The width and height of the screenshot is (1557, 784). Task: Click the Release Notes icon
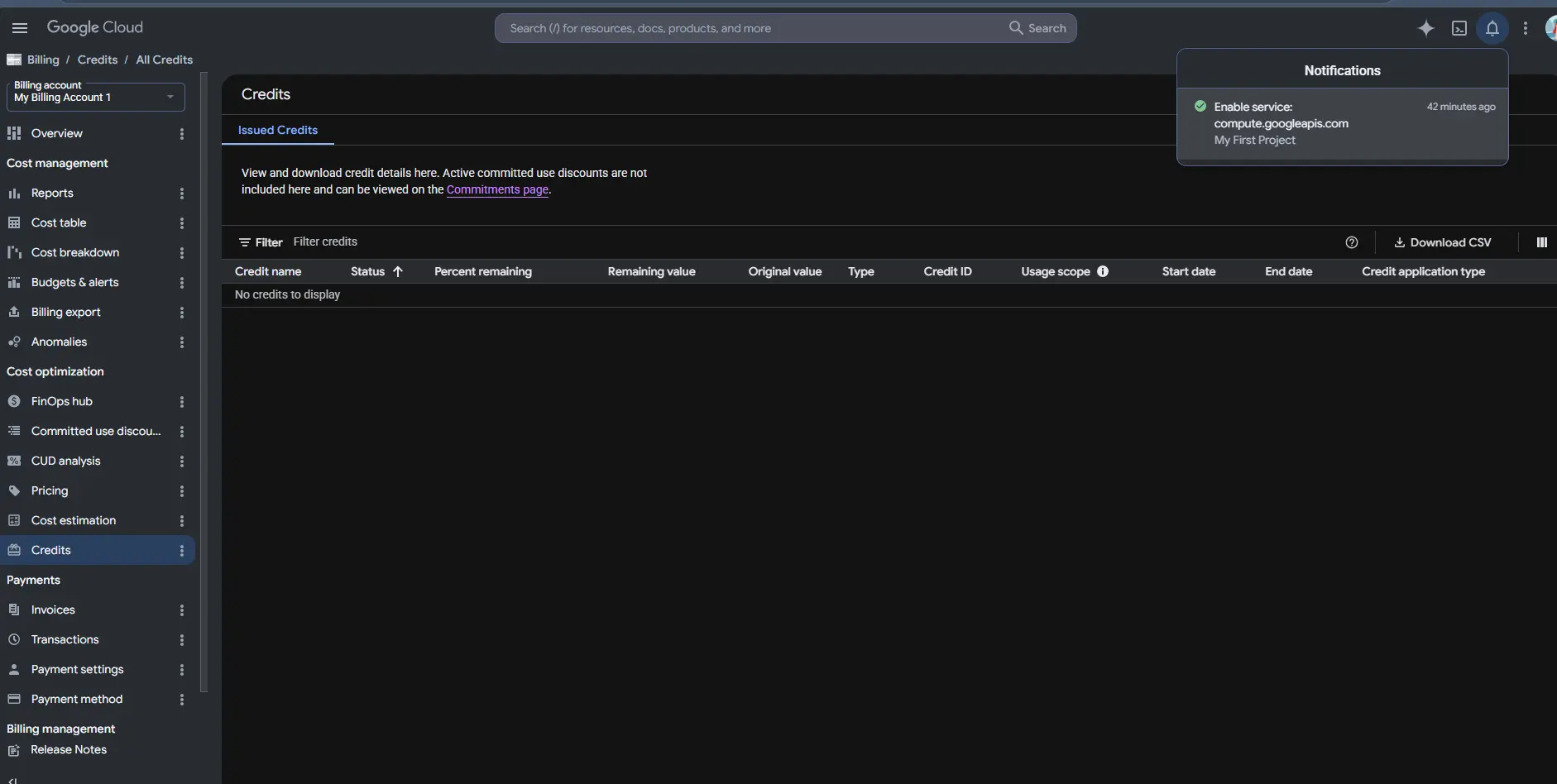(14, 750)
